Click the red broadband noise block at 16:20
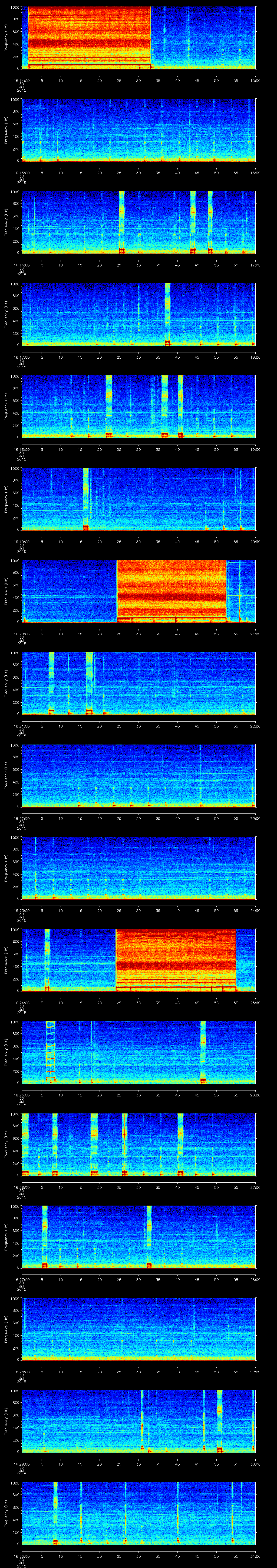 [x=171, y=590]
